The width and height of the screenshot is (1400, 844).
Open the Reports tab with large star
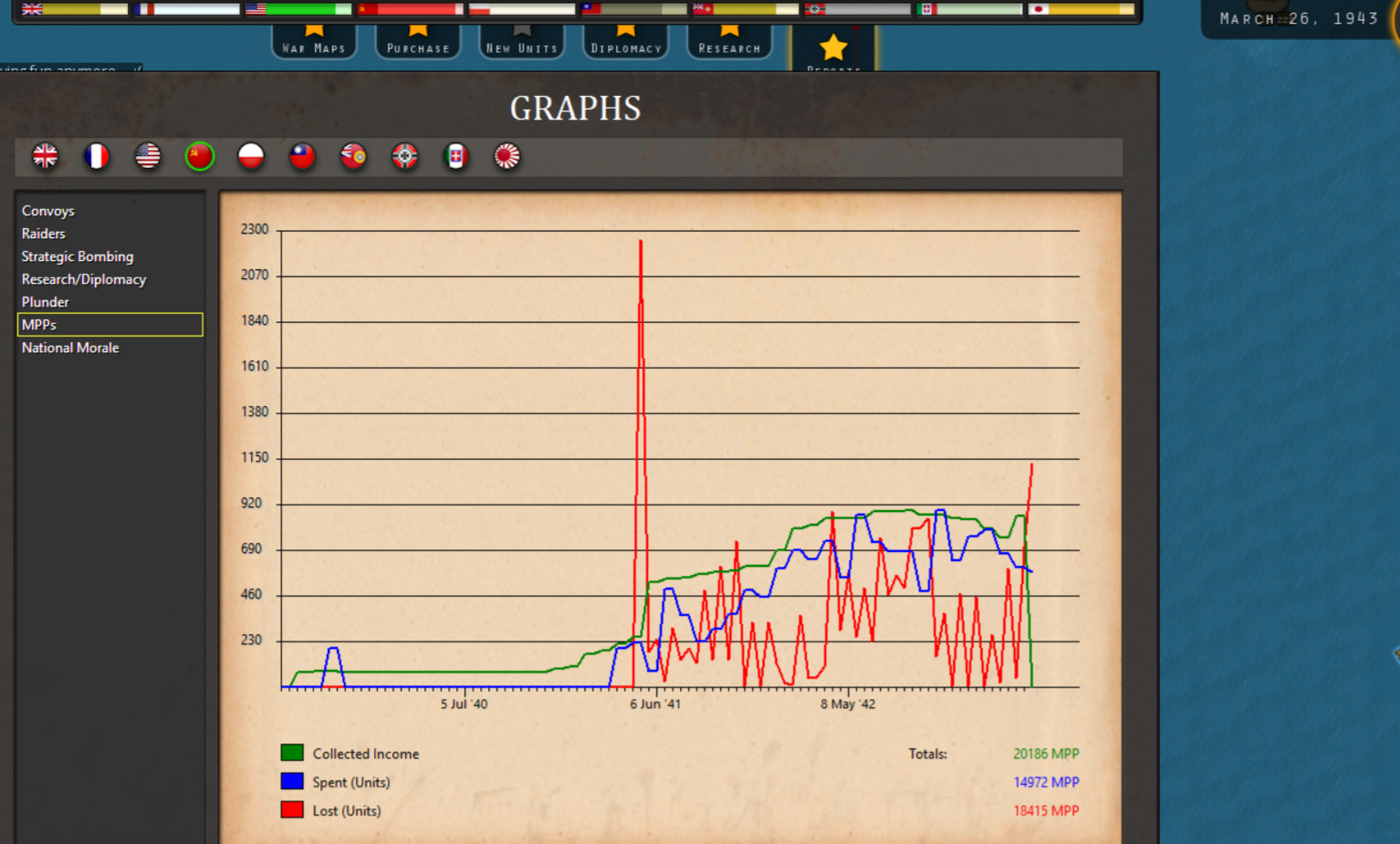tap(833, 49)
